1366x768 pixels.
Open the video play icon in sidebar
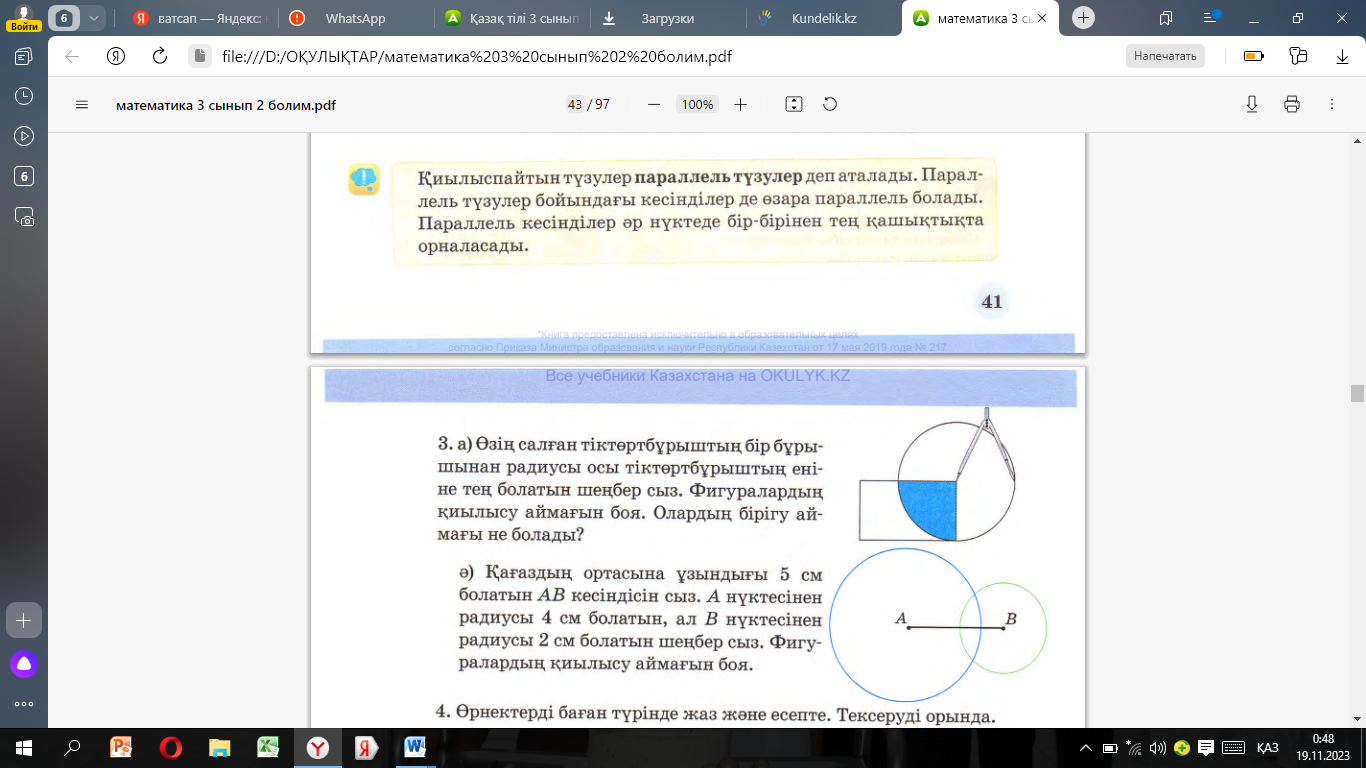[24, 136]
